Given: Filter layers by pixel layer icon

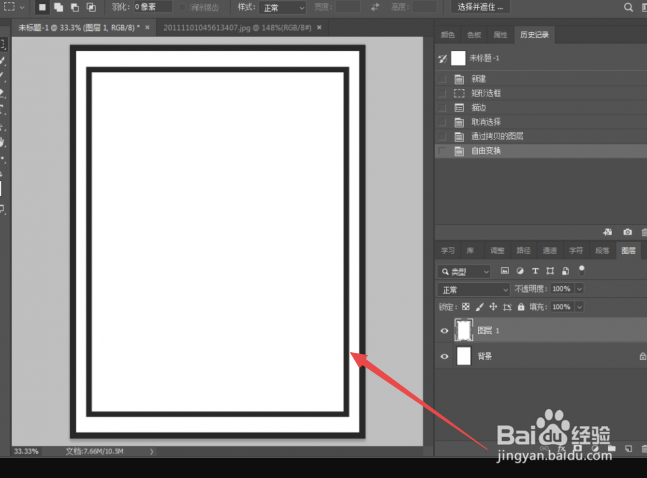Looking at the screenshot, I should point(505,271).
